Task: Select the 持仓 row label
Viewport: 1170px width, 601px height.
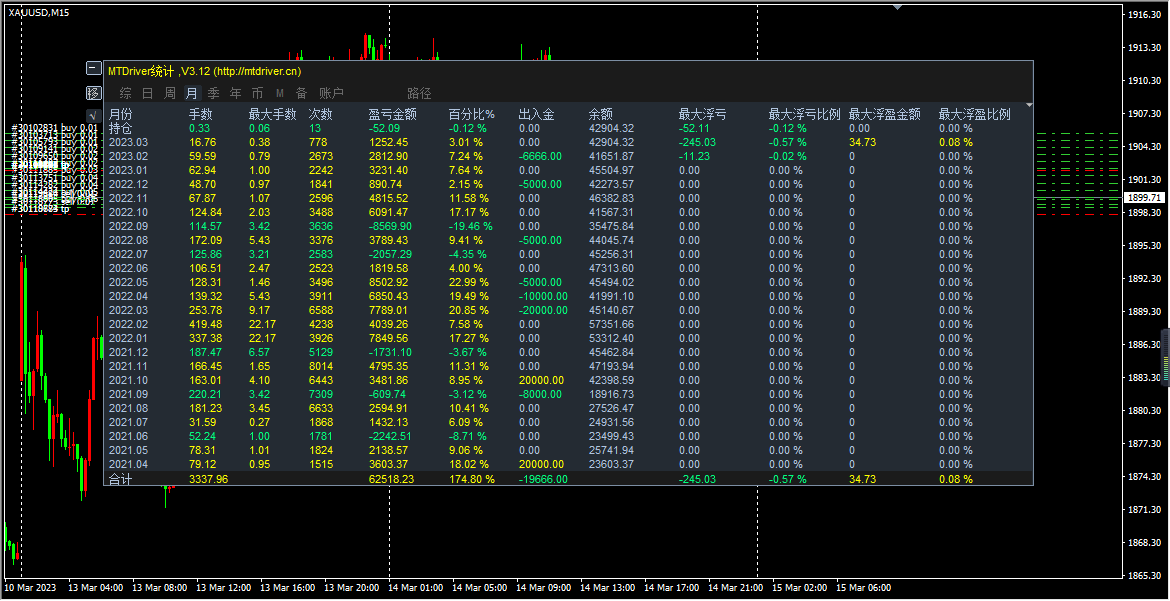Action: (120, 128)
